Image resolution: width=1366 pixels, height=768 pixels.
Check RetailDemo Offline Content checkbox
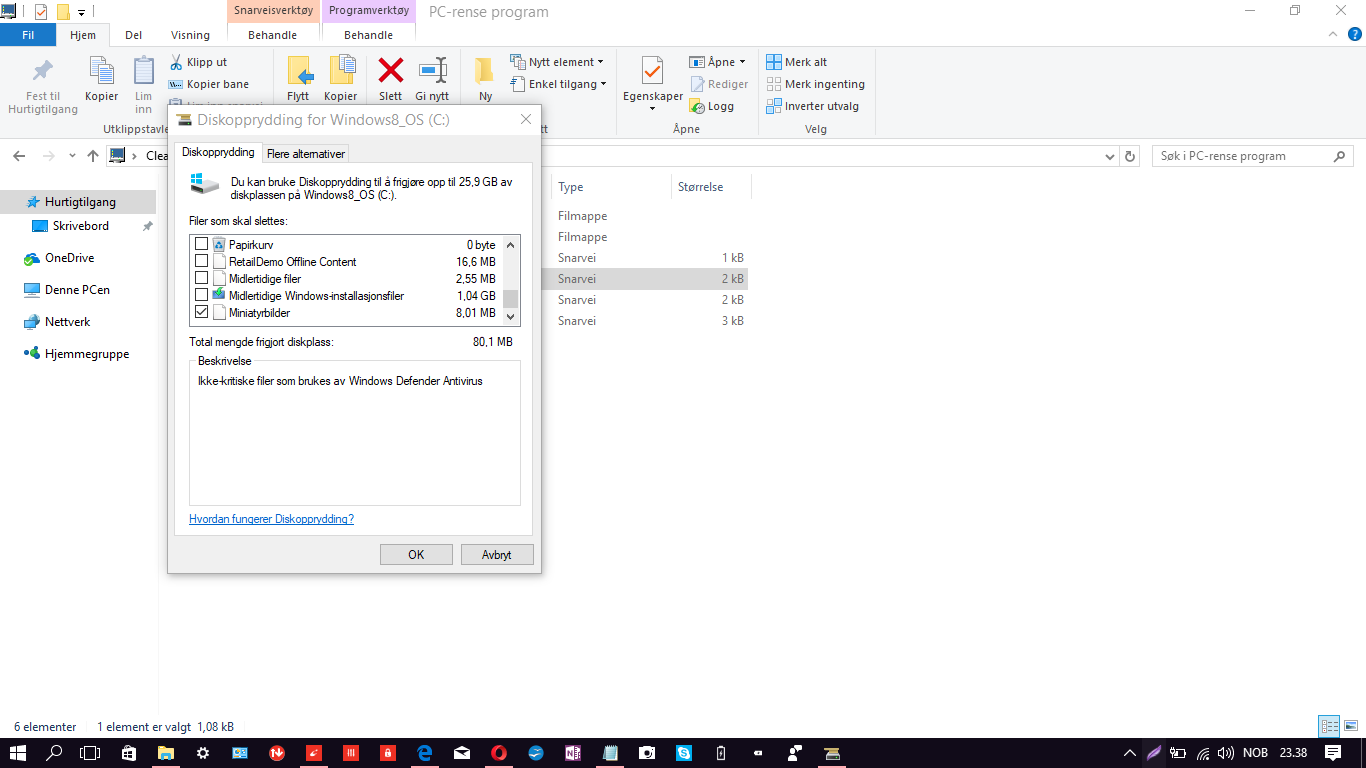click(201, 261)
